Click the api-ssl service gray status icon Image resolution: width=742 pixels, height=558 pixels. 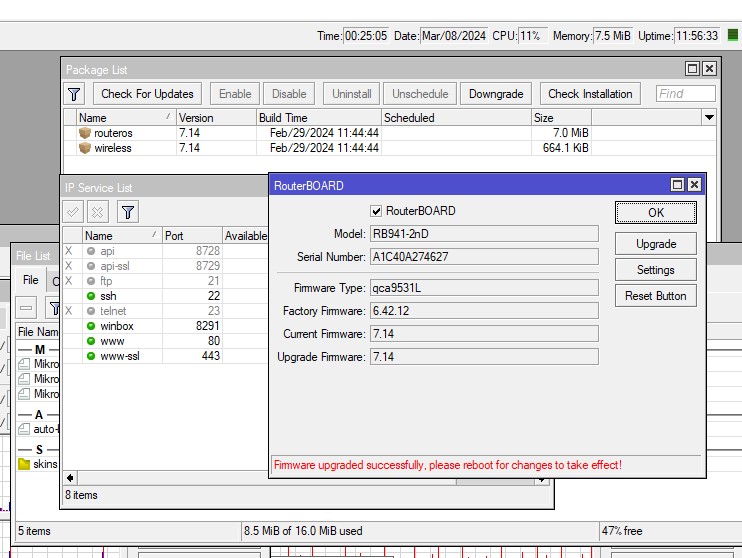[91, 266]
